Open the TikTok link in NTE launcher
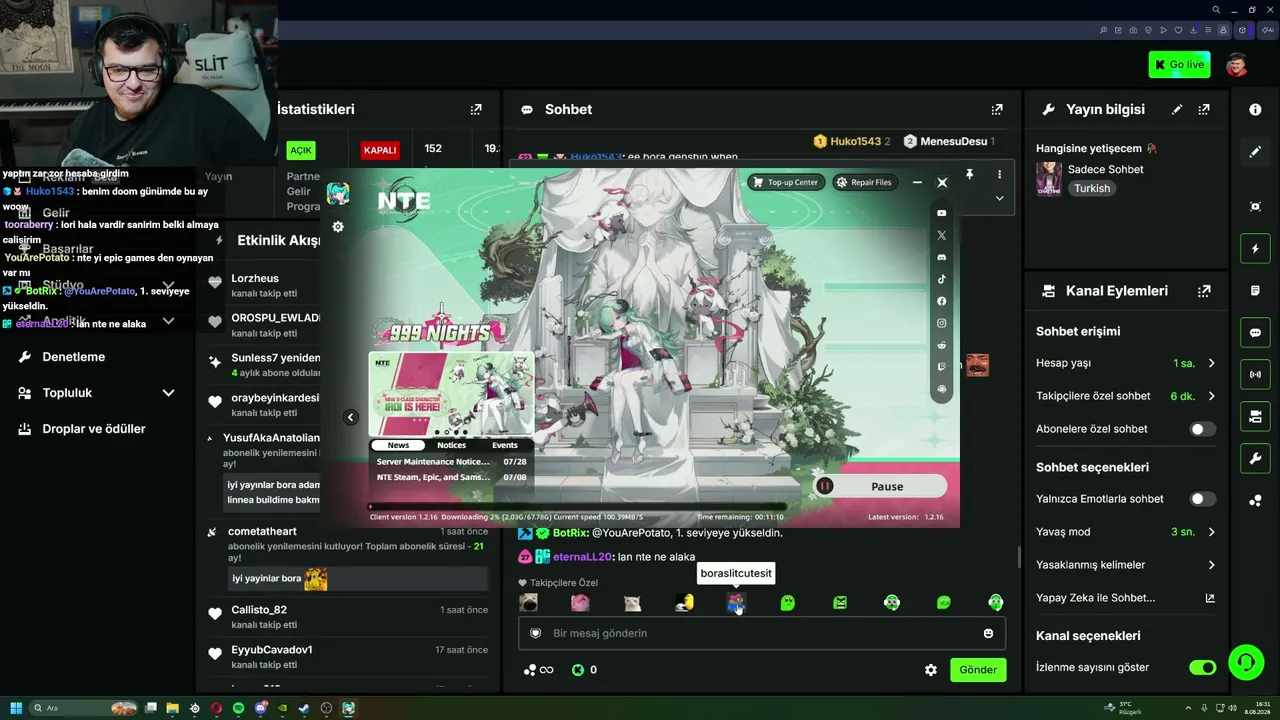The image size is (1280, 720). 942,279
